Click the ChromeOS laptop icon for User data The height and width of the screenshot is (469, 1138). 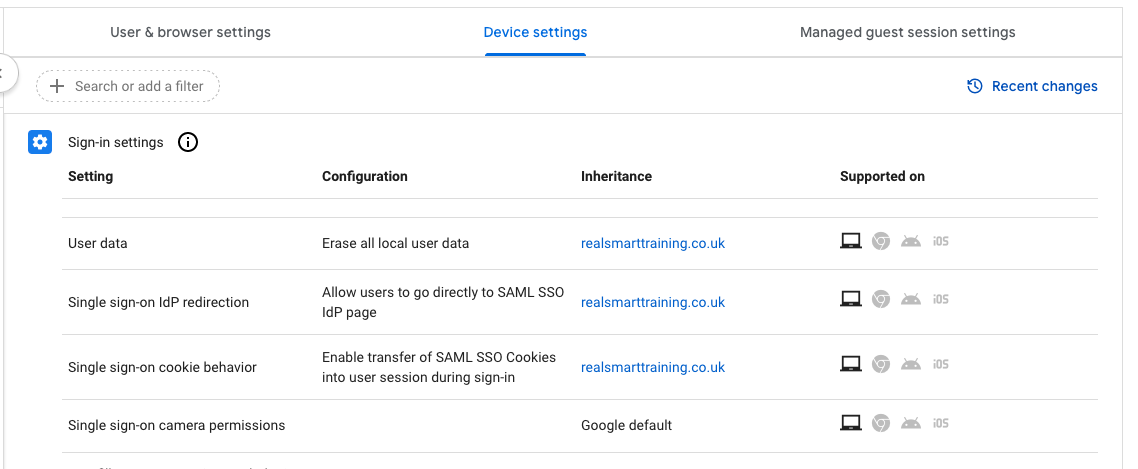pos(850,241)
